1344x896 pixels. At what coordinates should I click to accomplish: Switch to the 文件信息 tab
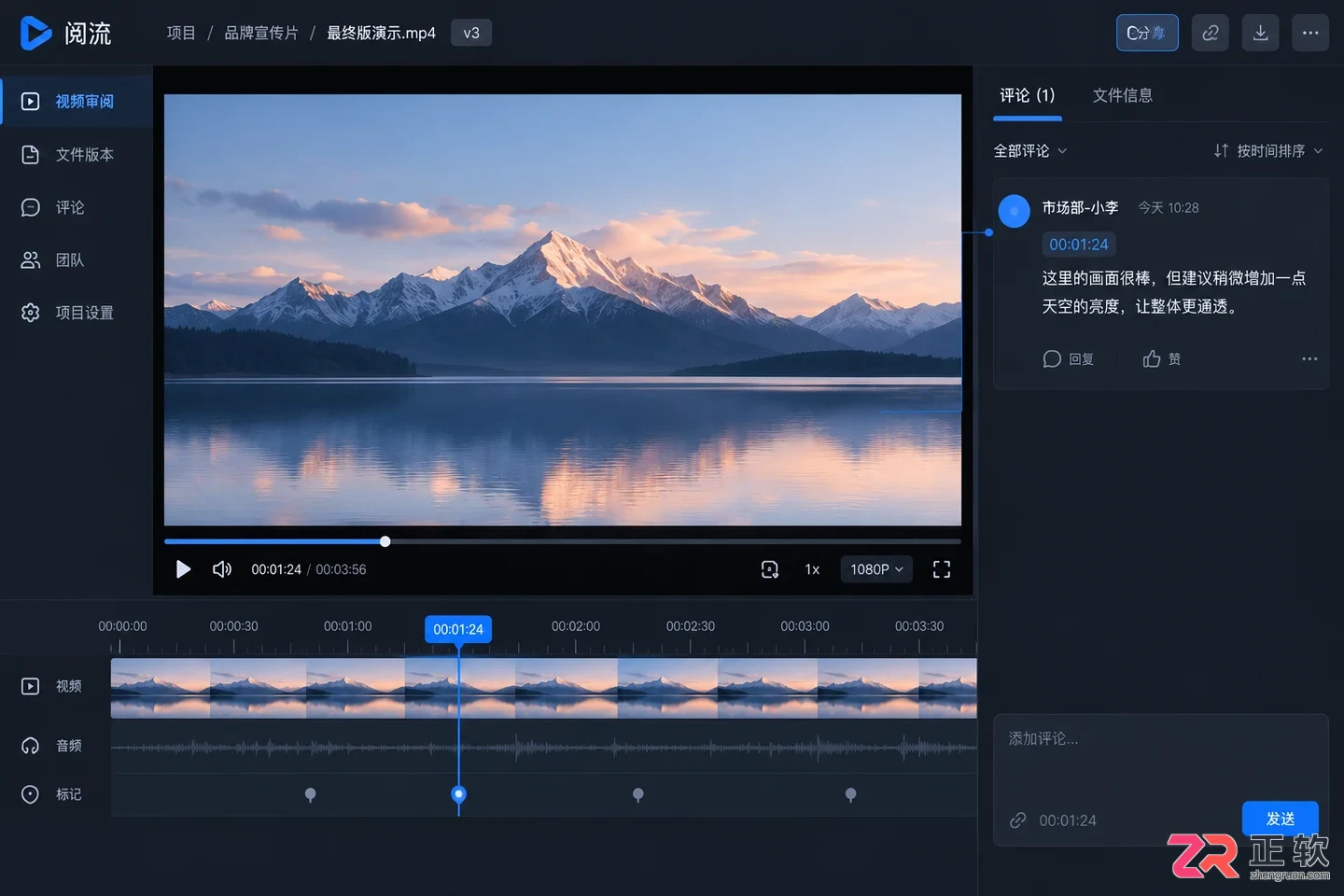tap(1123, 95)
